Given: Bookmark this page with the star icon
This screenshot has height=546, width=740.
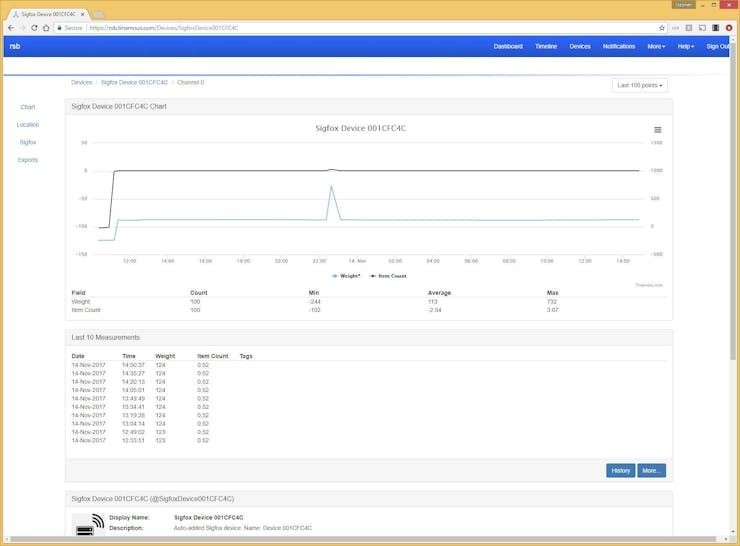Looking at the screenshot, I should tap(661, 28).
